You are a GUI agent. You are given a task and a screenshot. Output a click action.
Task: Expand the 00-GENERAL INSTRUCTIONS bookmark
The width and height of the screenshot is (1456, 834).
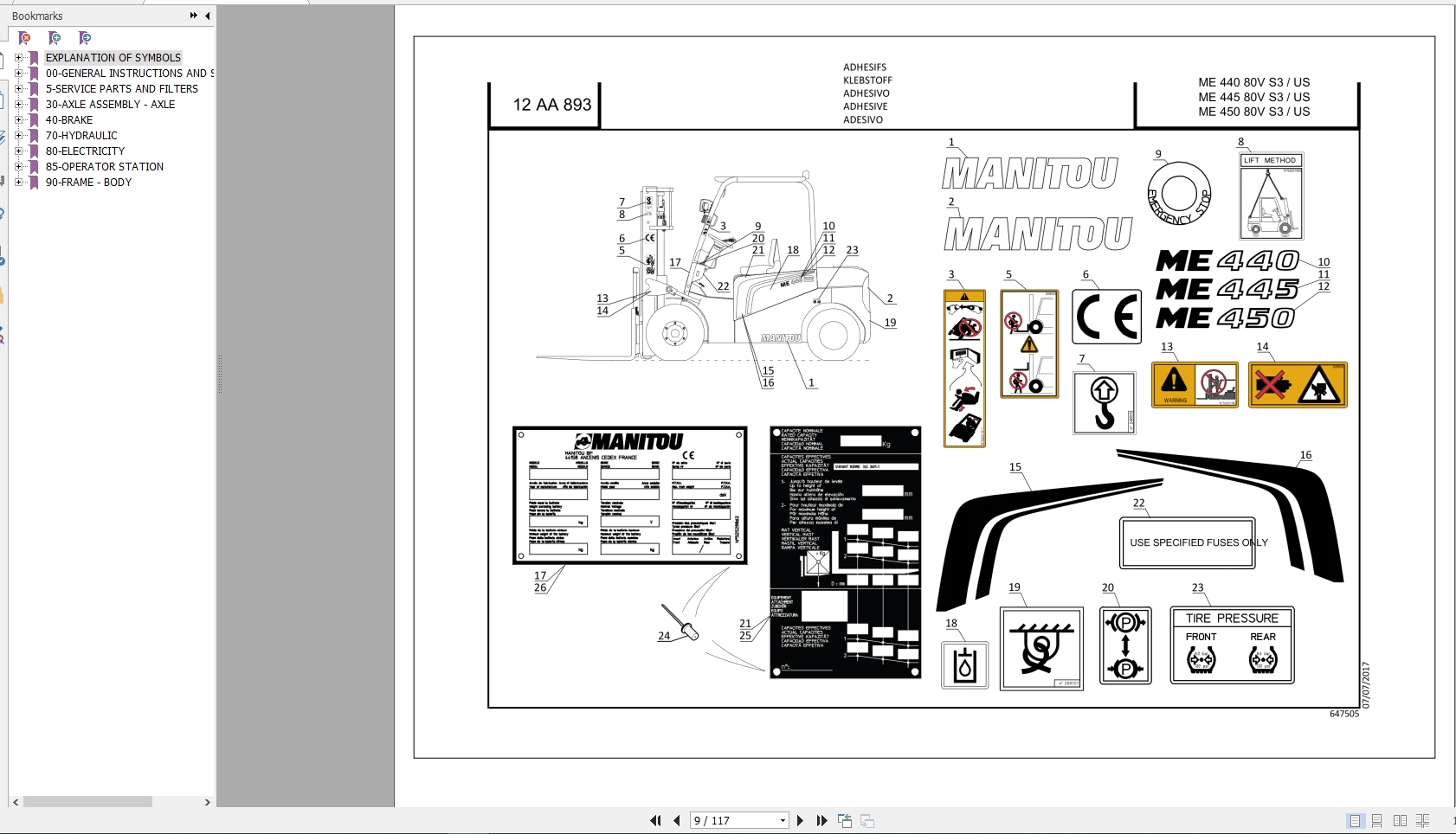pos(18,74)
